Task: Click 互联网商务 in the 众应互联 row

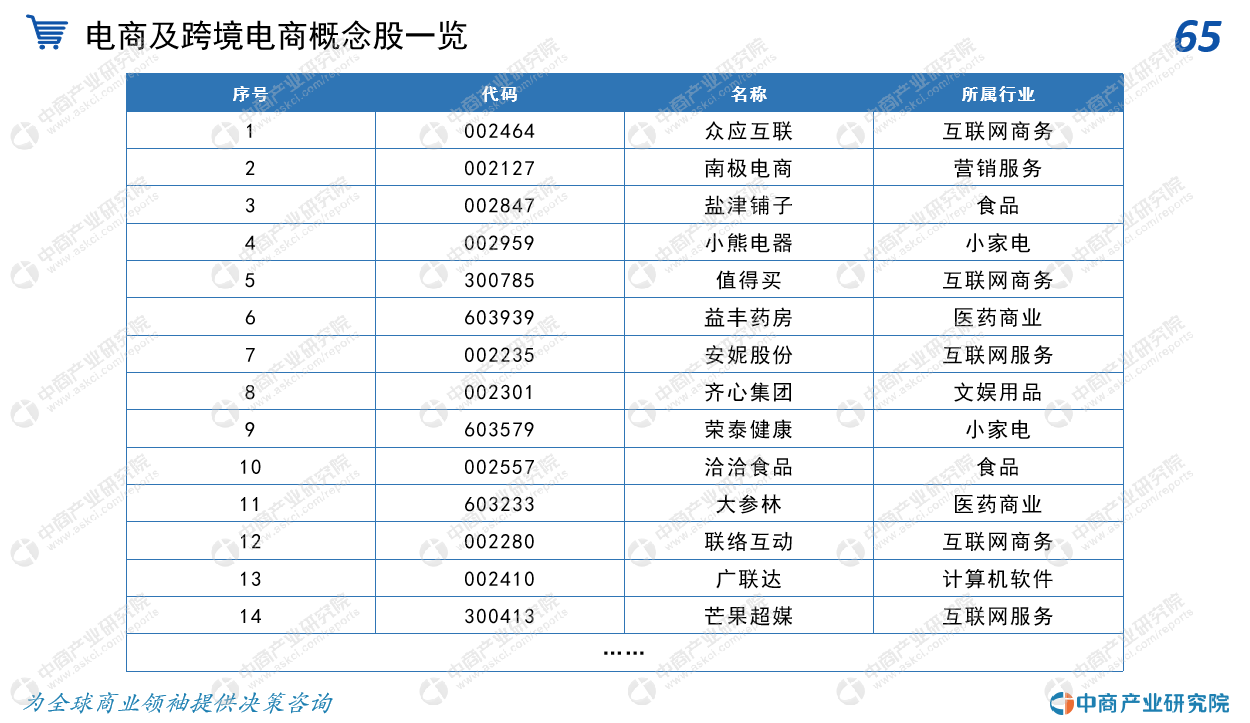Action: tap(998, 131)
